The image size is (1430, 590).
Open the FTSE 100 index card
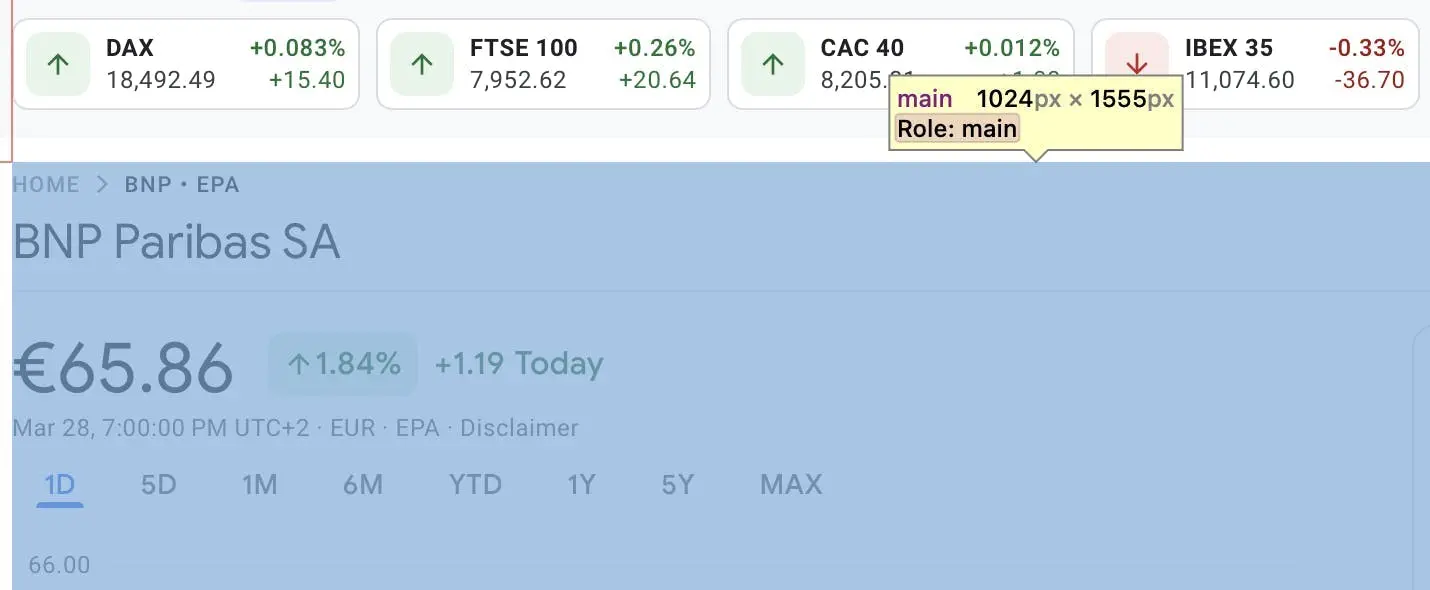(x=545, y=64)
